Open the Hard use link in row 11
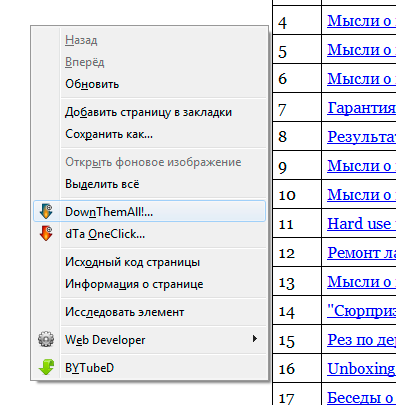Viewport: 396px width, 405px height. 361,224
